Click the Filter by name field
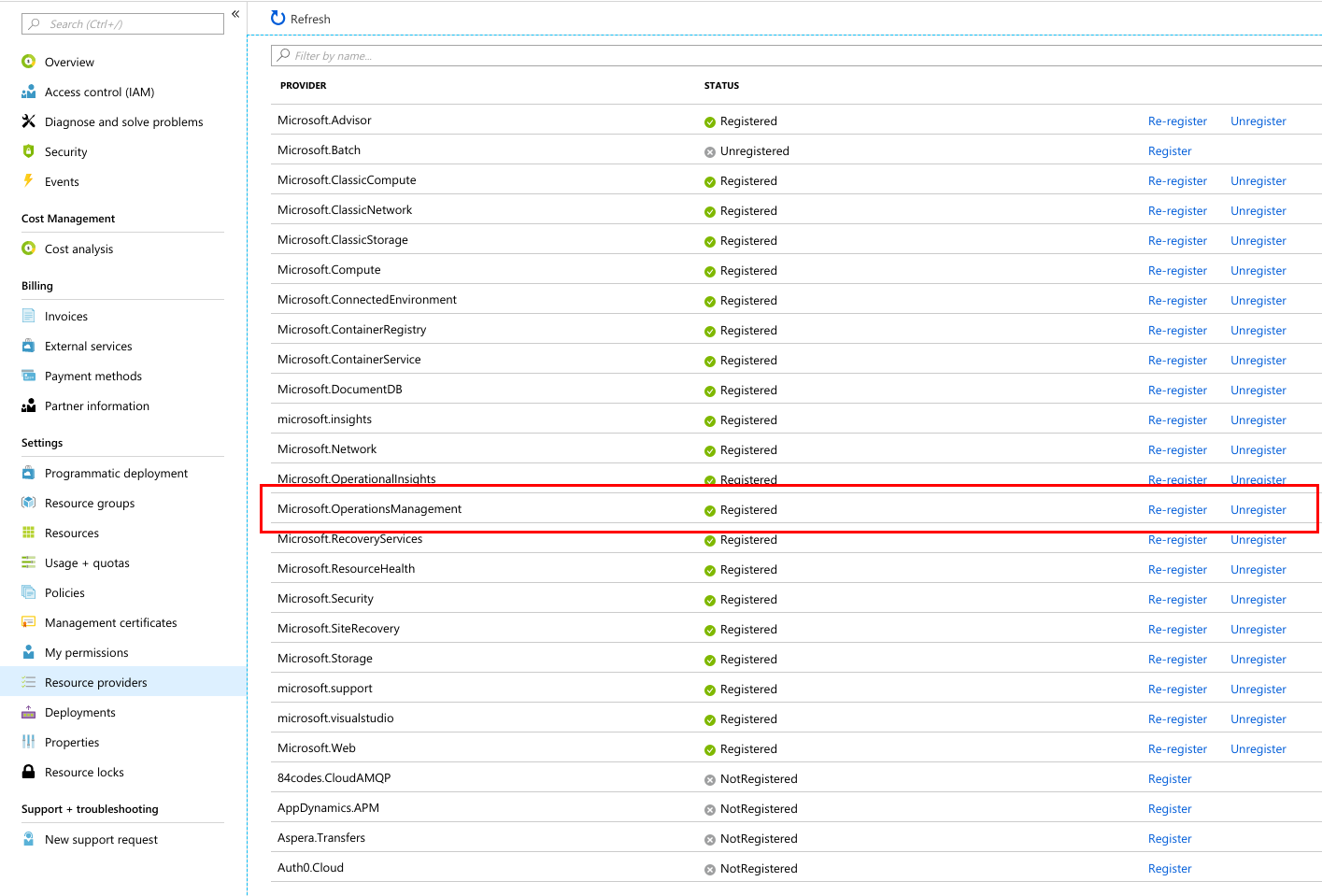The height and width of the screenshot is (896, 1322). click(797, 55)
